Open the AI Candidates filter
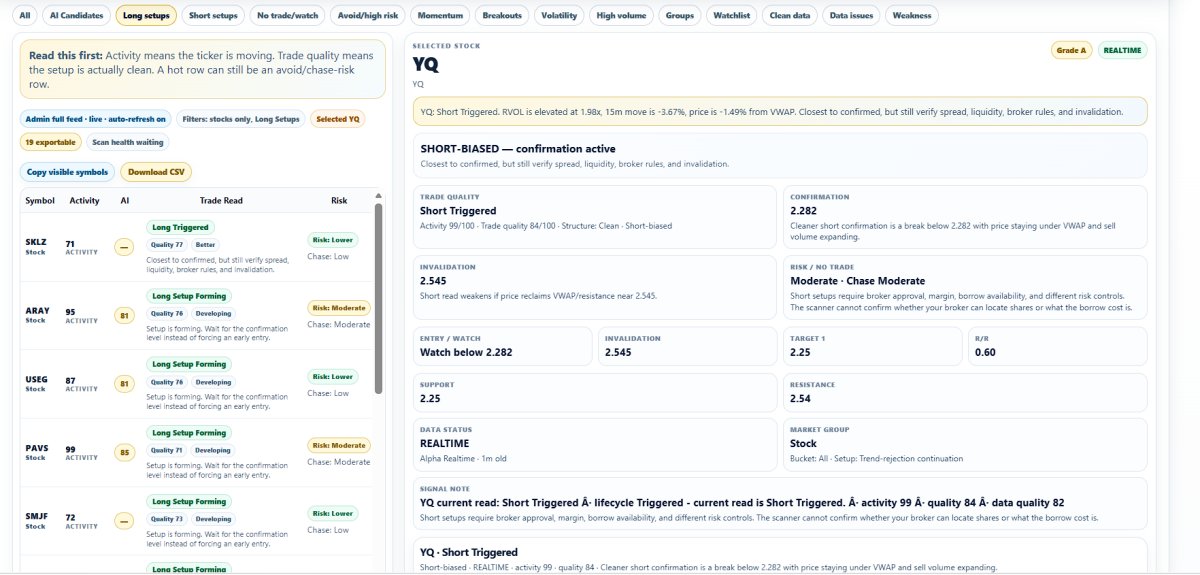Image resolution: width=1200 pixels, height=575 pixels. pos(76,15)
